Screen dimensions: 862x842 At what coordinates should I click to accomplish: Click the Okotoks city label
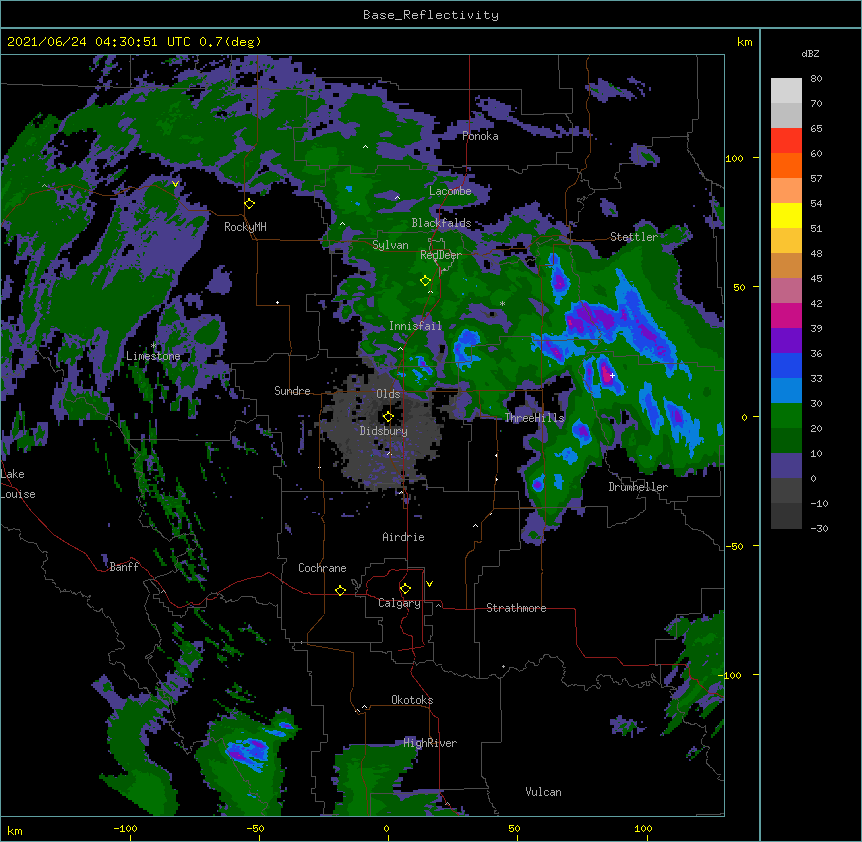tap(412, 700)
